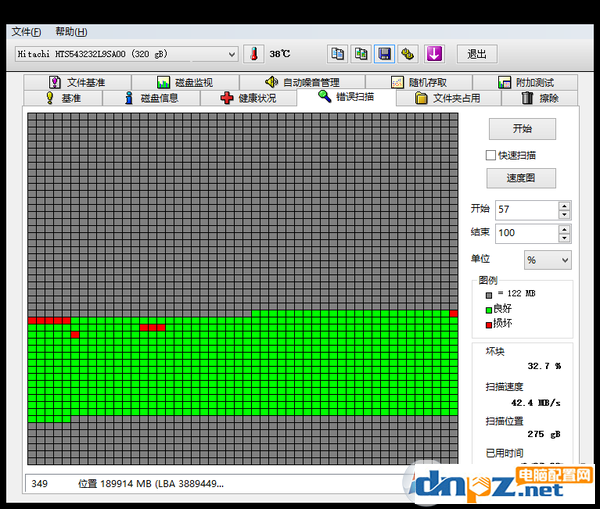This screenshot has height=509, width=600.
Task: Click the red 损坏 legend swatch
Action: (x=489, y=325)
